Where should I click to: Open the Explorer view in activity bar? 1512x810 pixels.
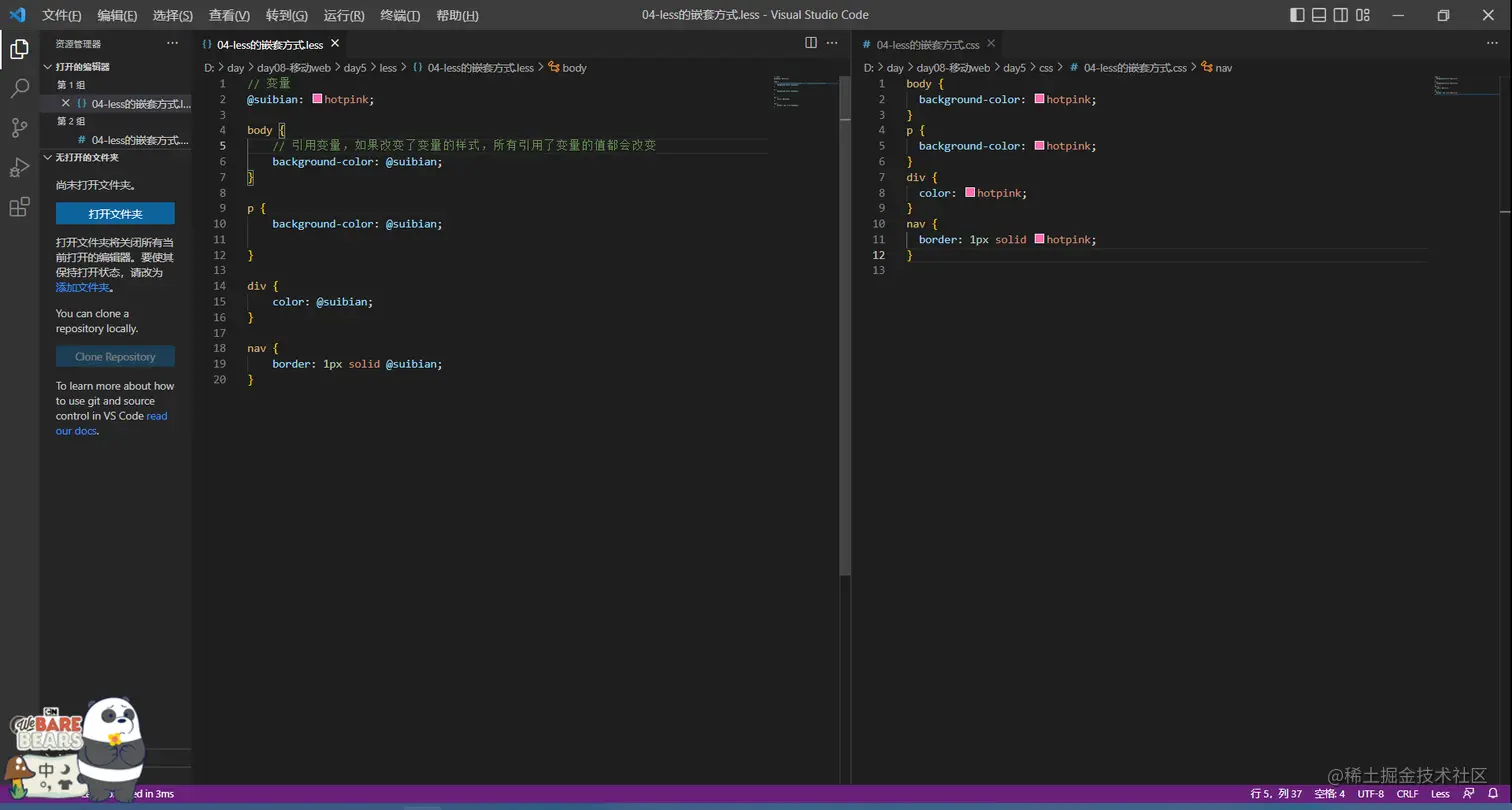(x=19, y=49)
